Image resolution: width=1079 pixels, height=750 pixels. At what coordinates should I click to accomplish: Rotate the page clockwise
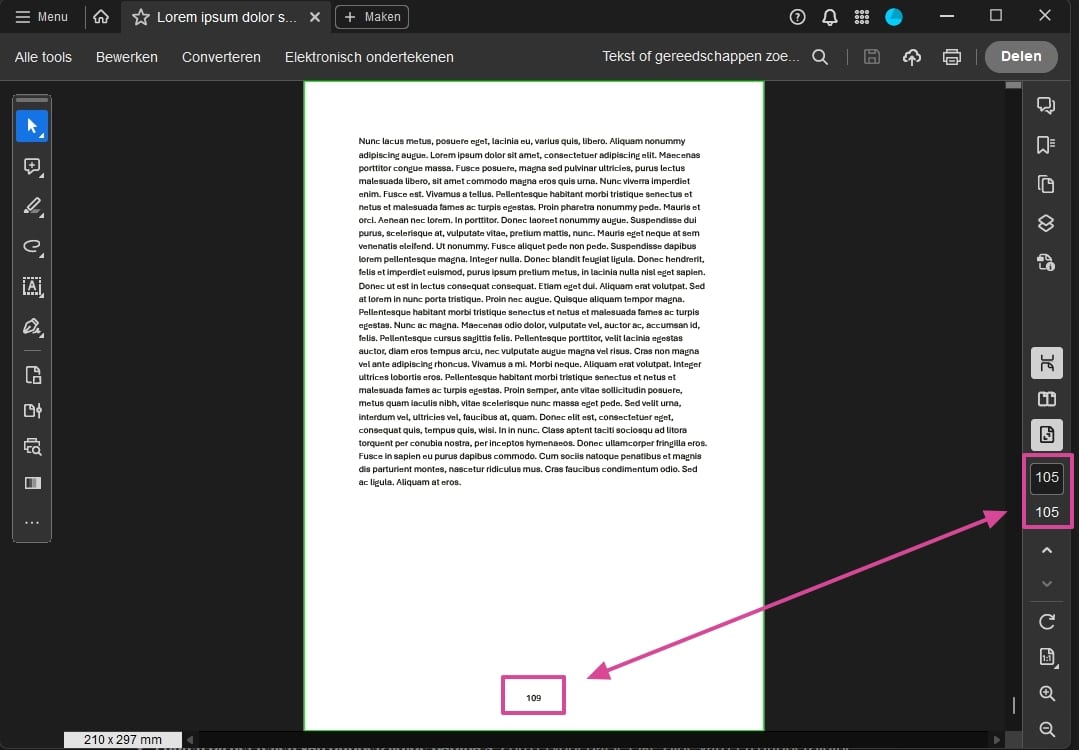click(1047, 622)
